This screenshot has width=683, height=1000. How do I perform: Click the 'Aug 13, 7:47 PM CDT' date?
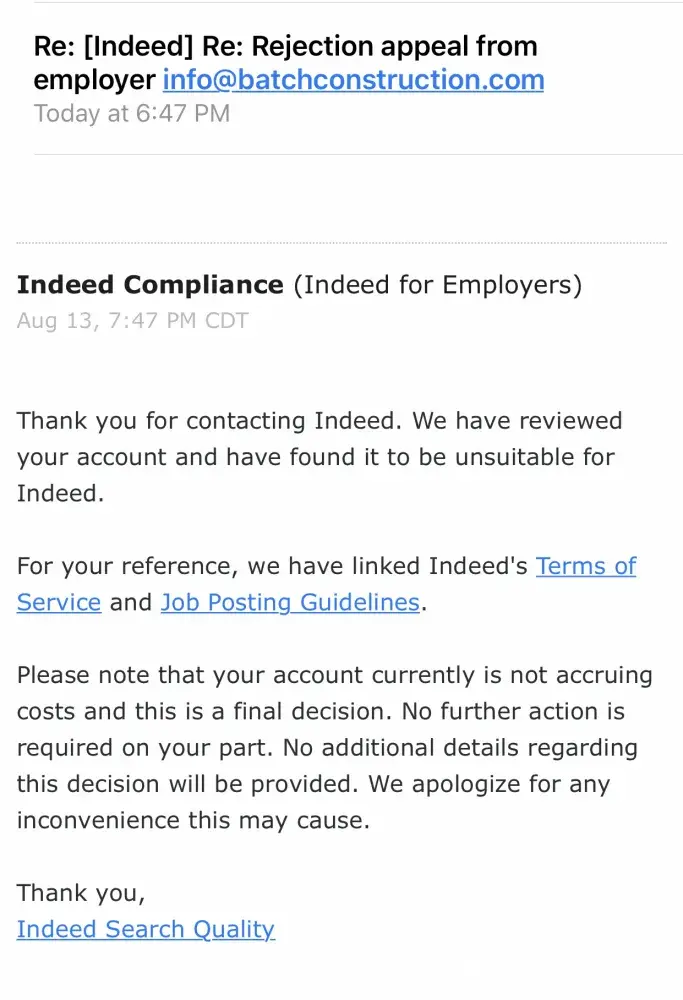point(132,321)
